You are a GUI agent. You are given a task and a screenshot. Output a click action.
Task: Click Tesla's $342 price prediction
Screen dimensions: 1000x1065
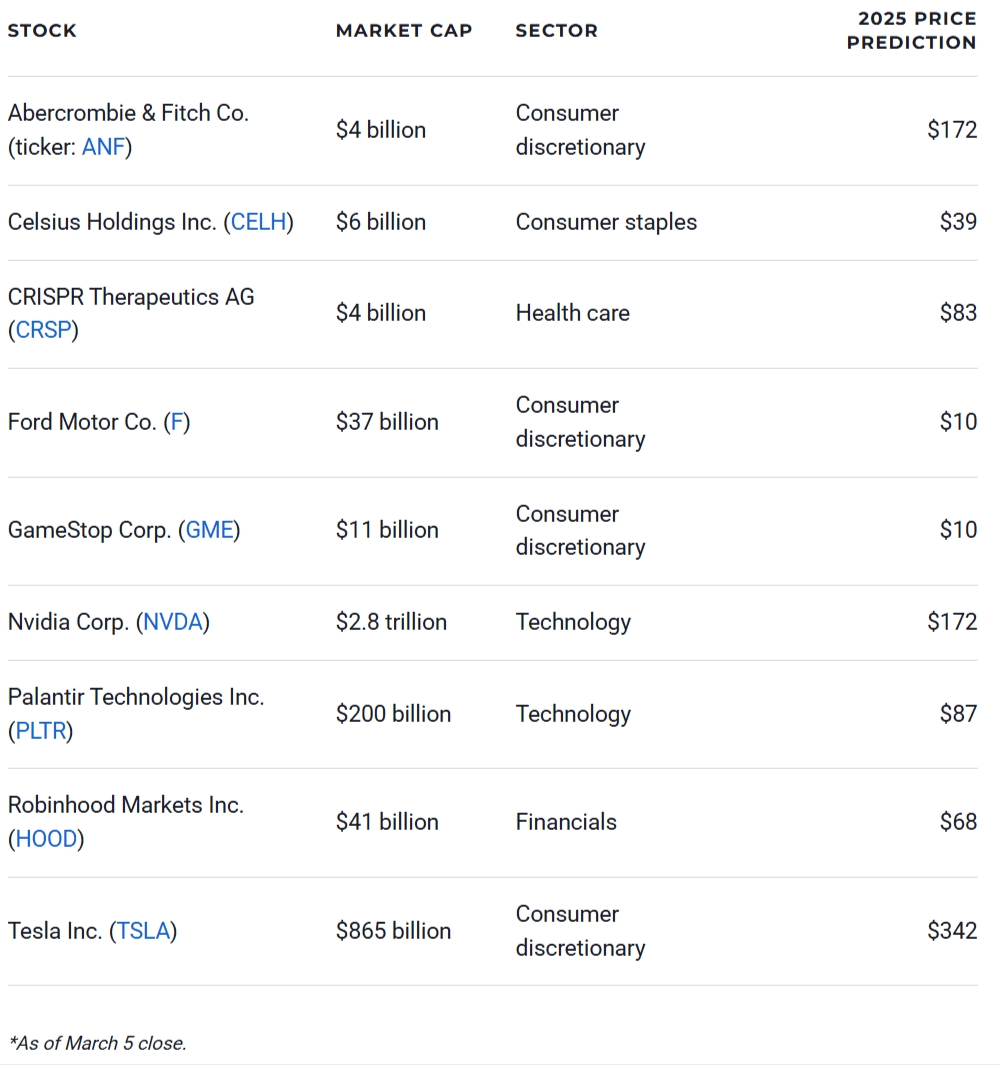point(952,931)
